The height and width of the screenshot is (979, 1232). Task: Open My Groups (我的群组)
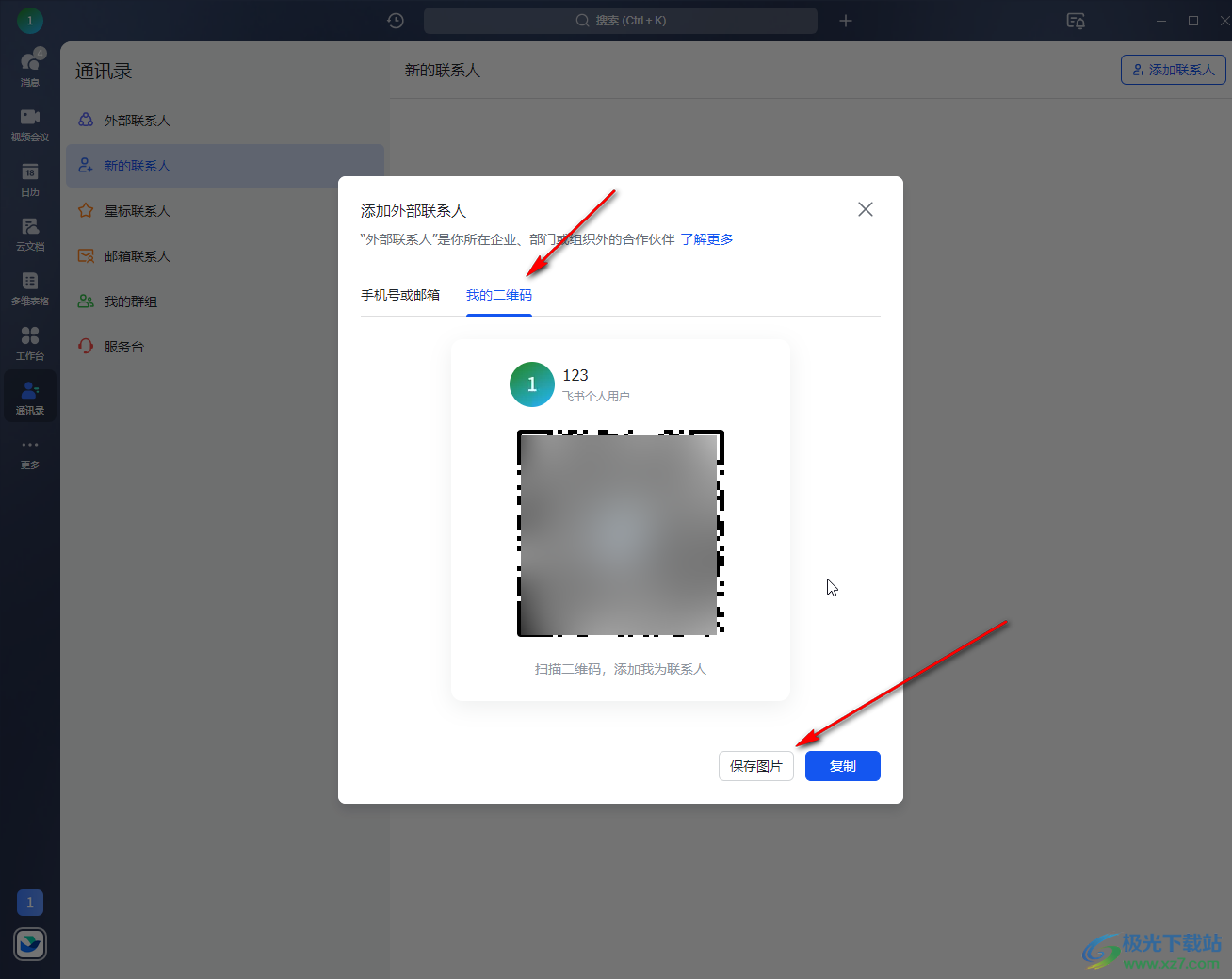click(225, 302)
